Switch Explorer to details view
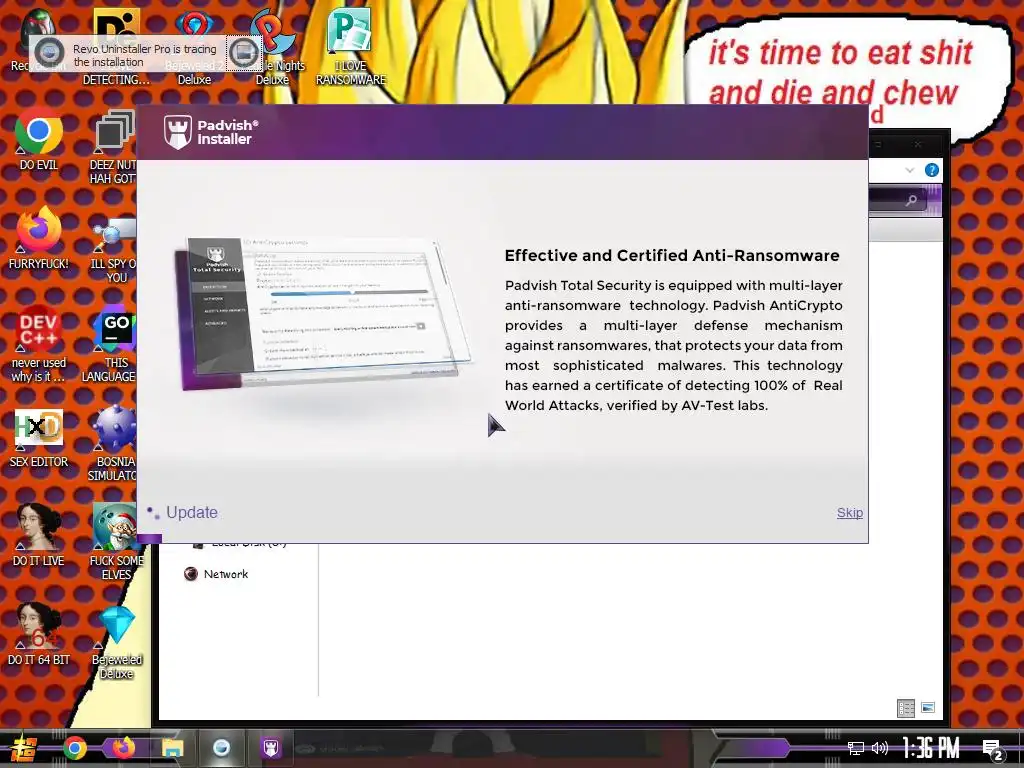This screenshot has width=1024, height=768. click(906, 708)
